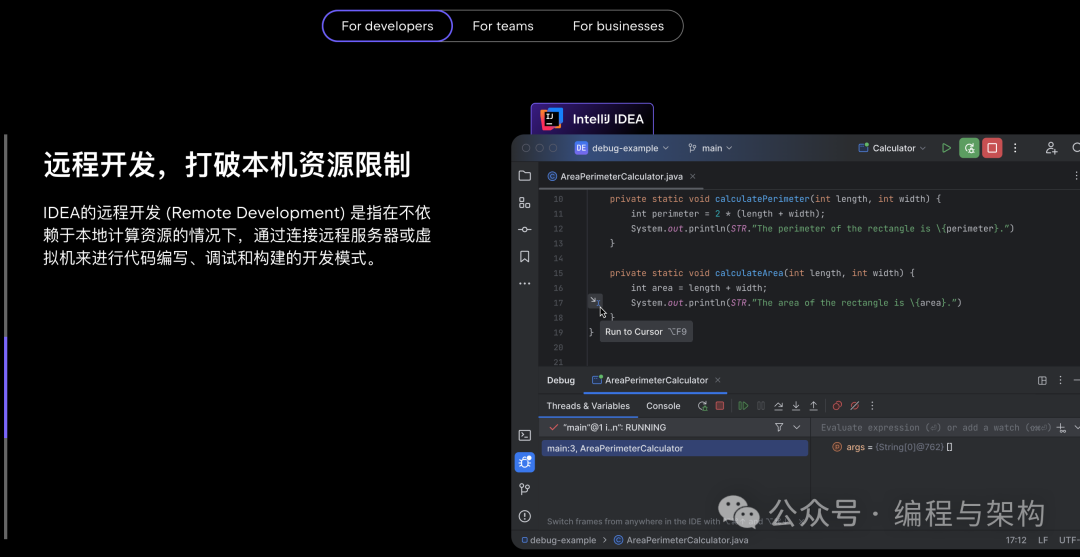
Task: Click line number 16 in the gutter
Action: pos(558,288)
